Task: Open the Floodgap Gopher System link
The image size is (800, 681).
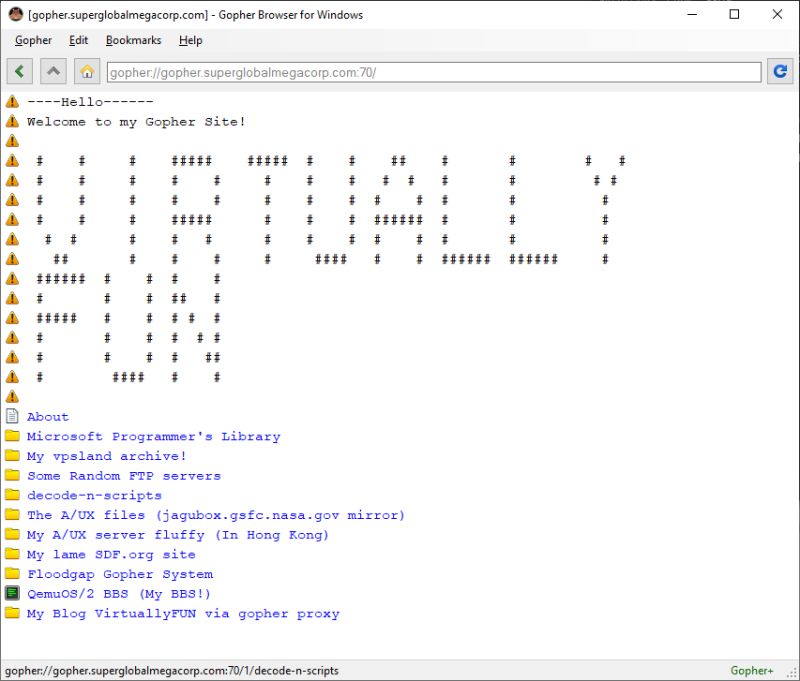Action: click(x=120, y=574)
